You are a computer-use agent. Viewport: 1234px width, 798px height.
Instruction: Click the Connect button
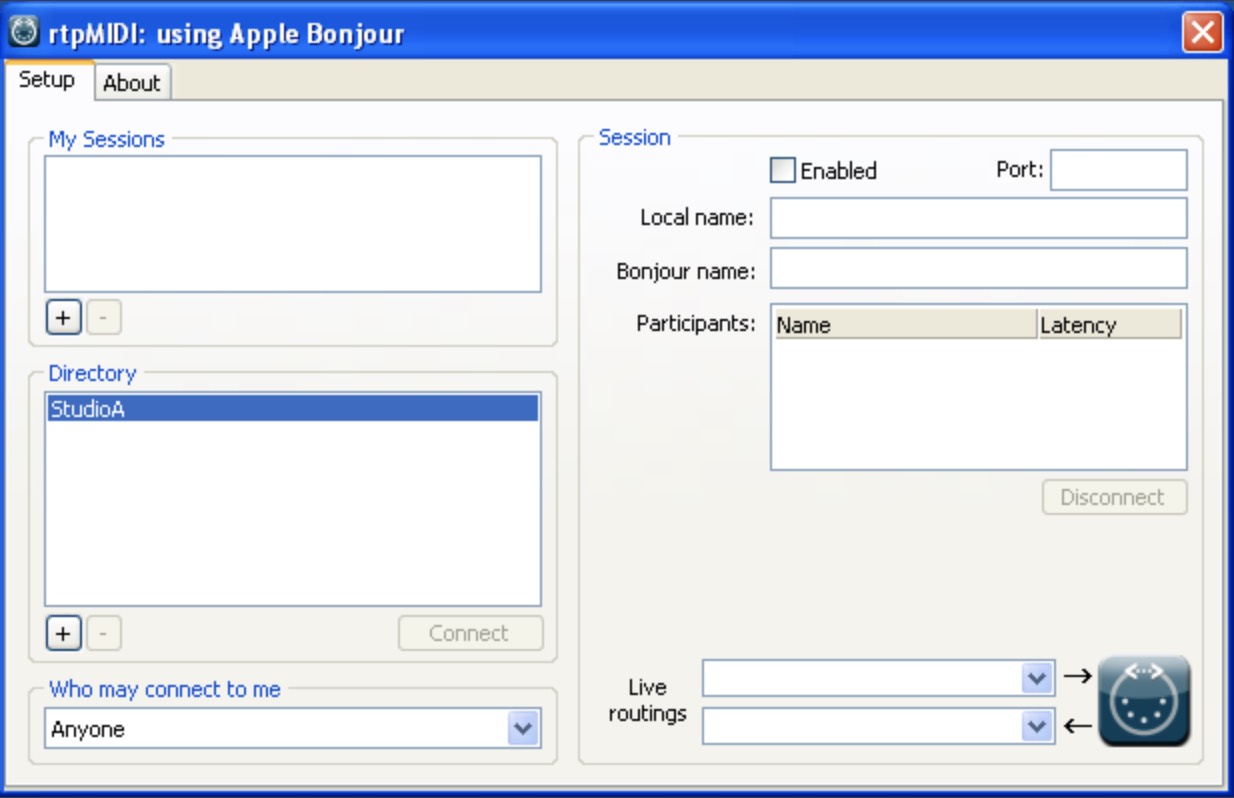(470, 633)
